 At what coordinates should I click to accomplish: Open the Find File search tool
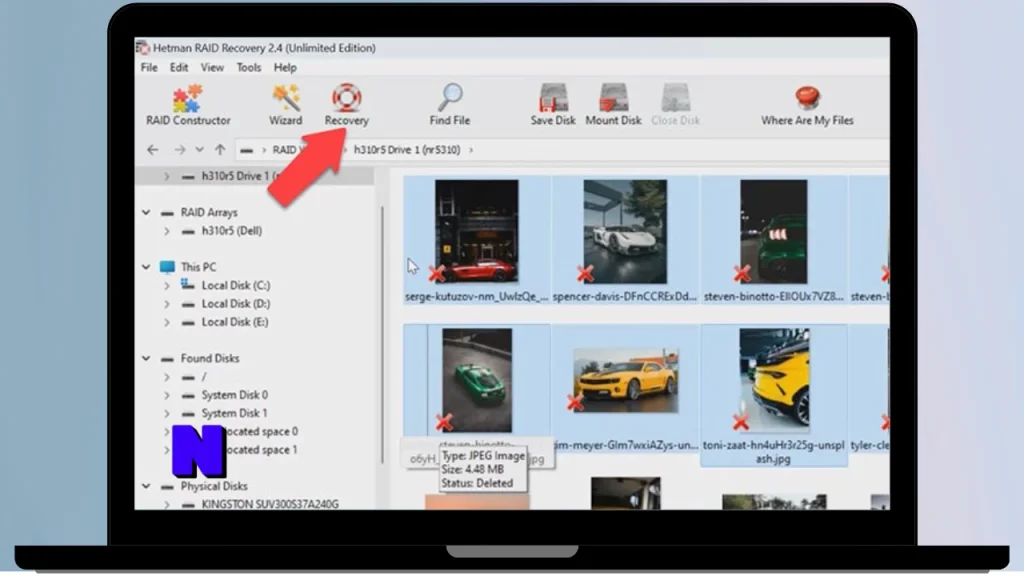tap(449, 104)
